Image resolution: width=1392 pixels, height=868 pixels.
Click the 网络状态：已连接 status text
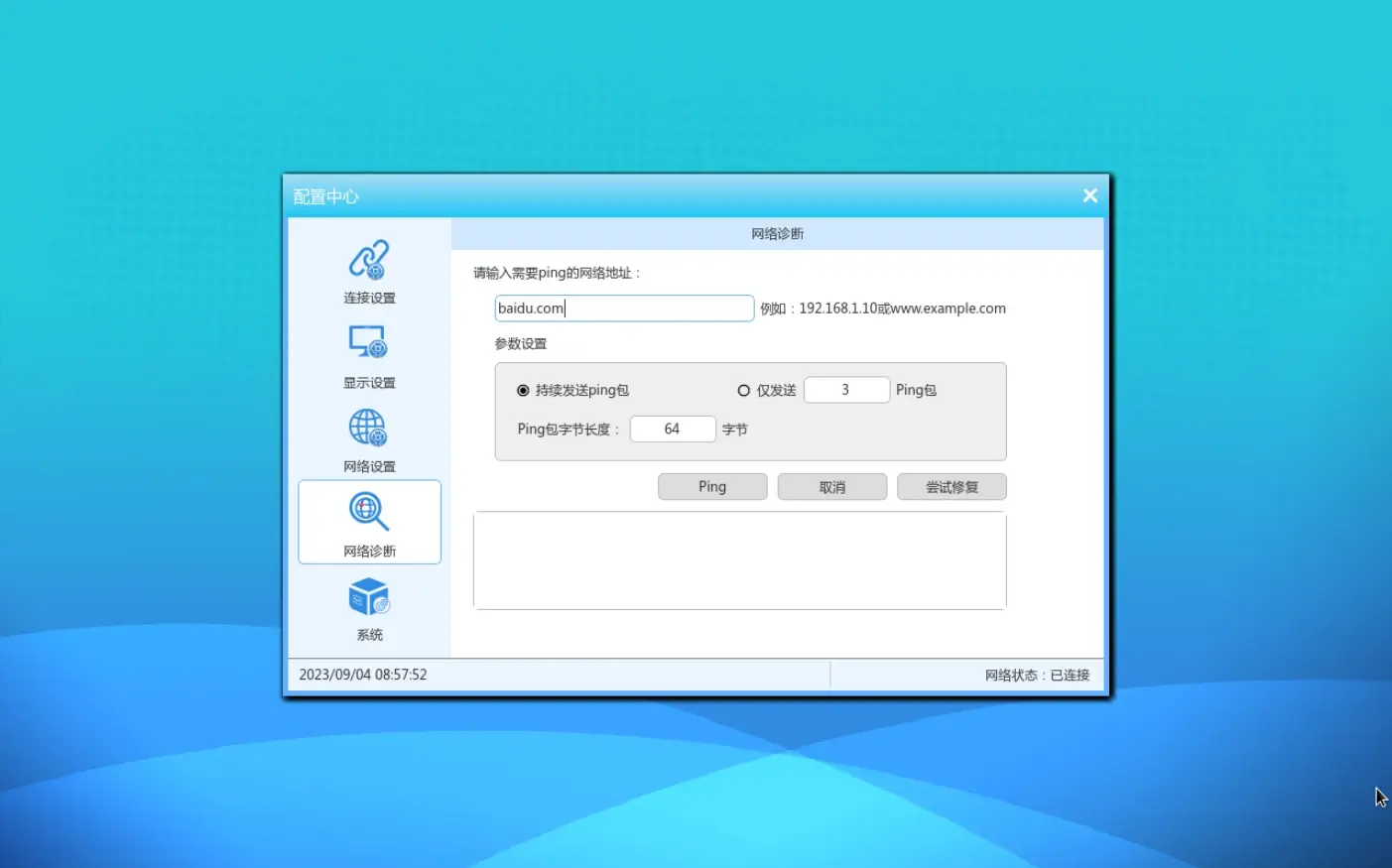[x=1037, y=676]
